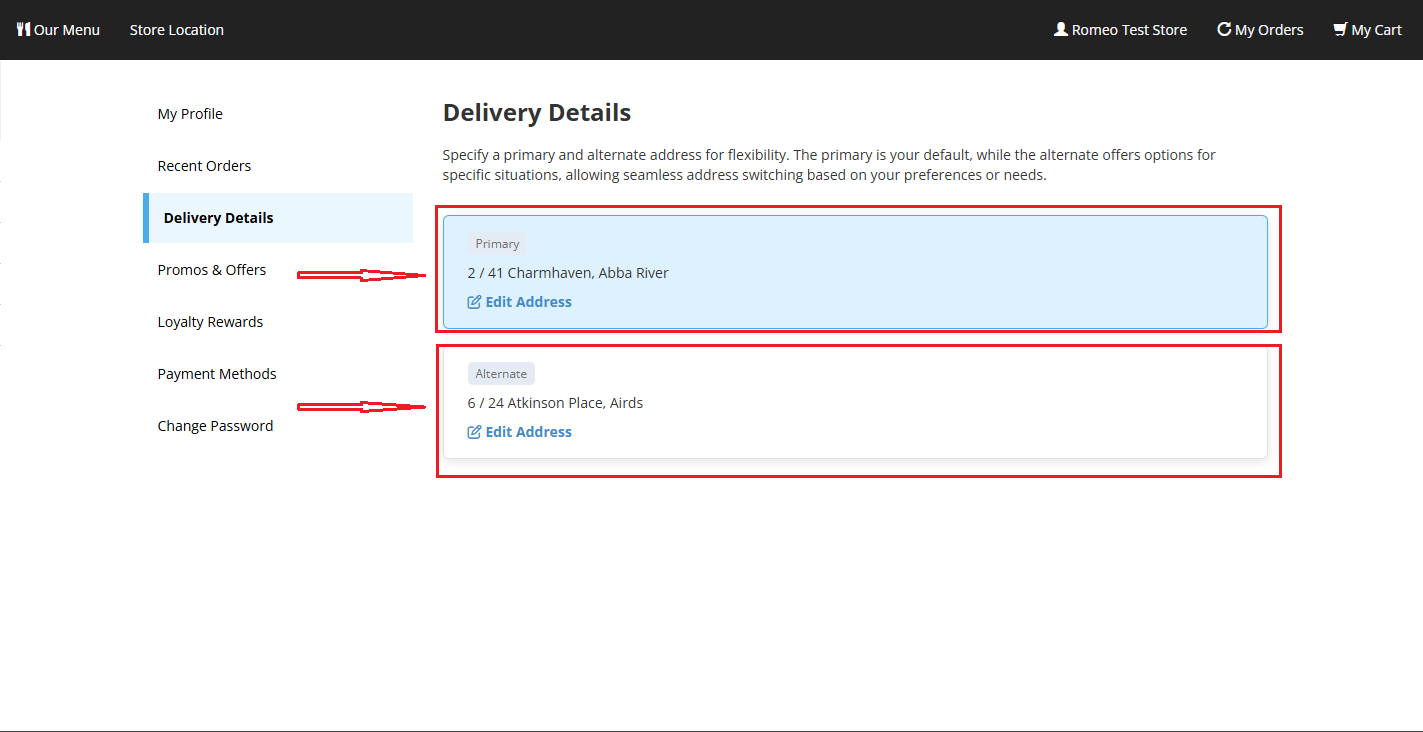Click the Alternate badge label

pos(501,374)
